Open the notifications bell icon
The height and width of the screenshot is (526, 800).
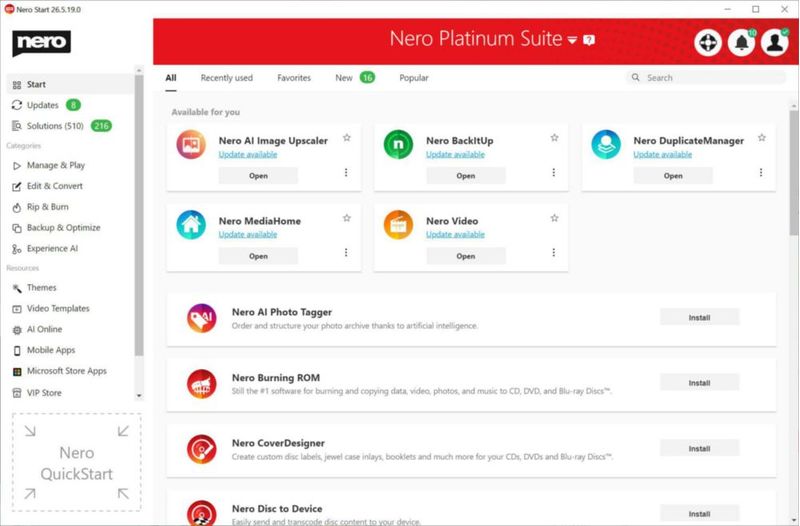(x=741, y=42)
